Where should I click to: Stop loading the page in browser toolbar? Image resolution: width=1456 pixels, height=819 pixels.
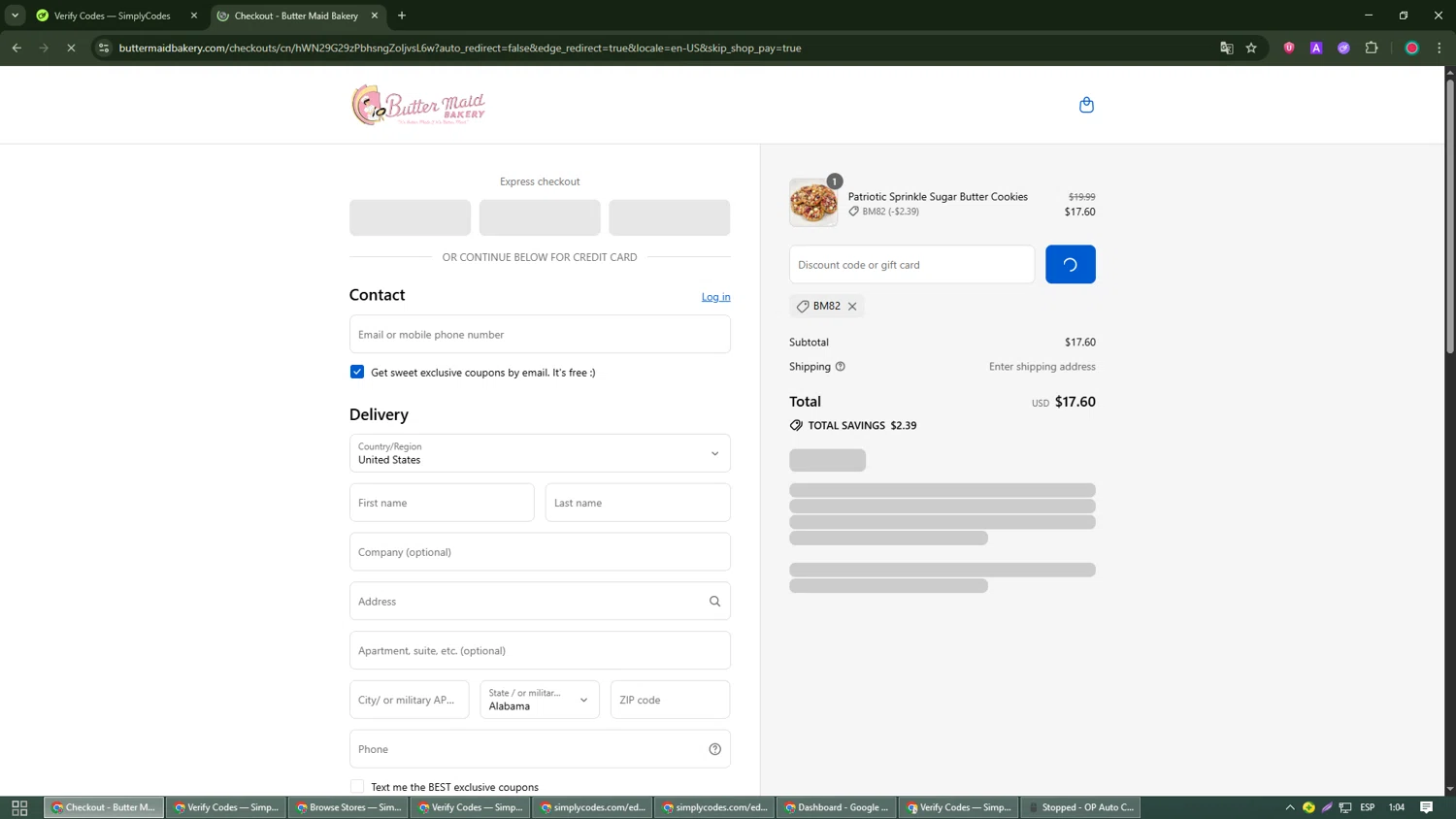[71, 48]
